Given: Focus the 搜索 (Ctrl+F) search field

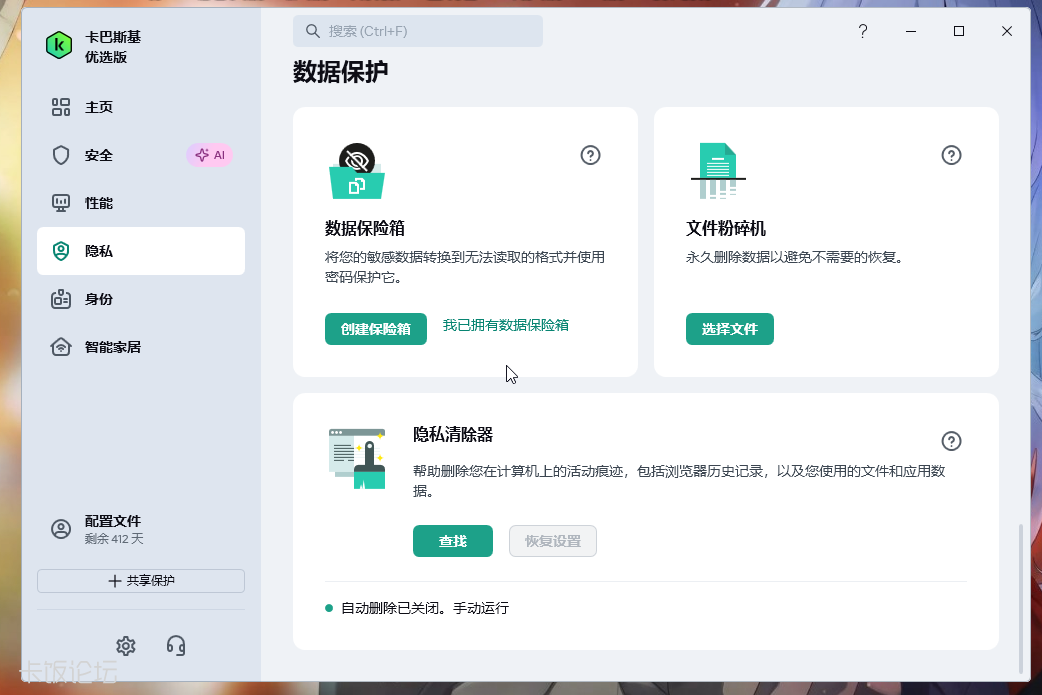Looking at the screenshot, I should (418, 31).
